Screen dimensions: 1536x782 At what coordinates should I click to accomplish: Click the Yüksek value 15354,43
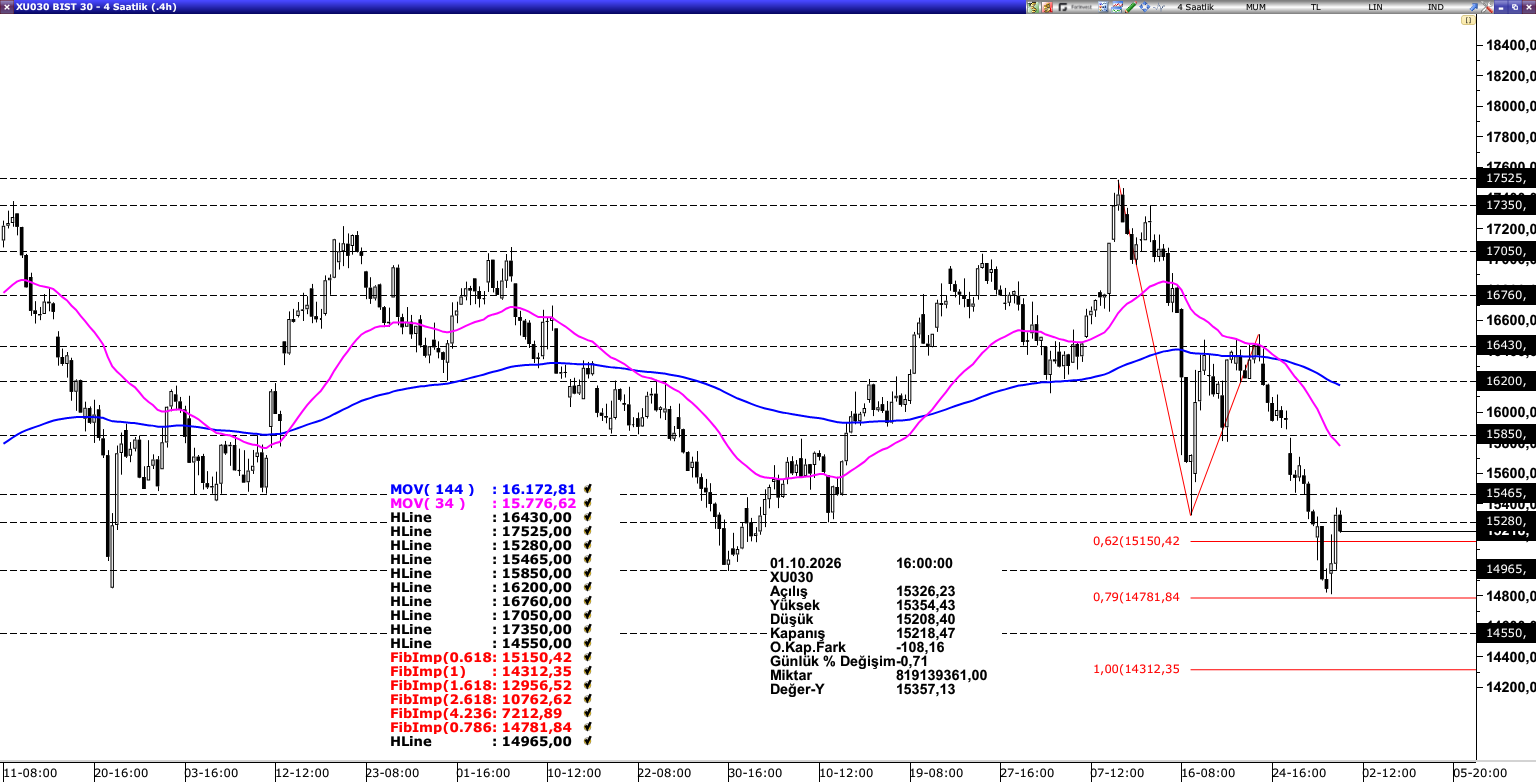point(925,605)
